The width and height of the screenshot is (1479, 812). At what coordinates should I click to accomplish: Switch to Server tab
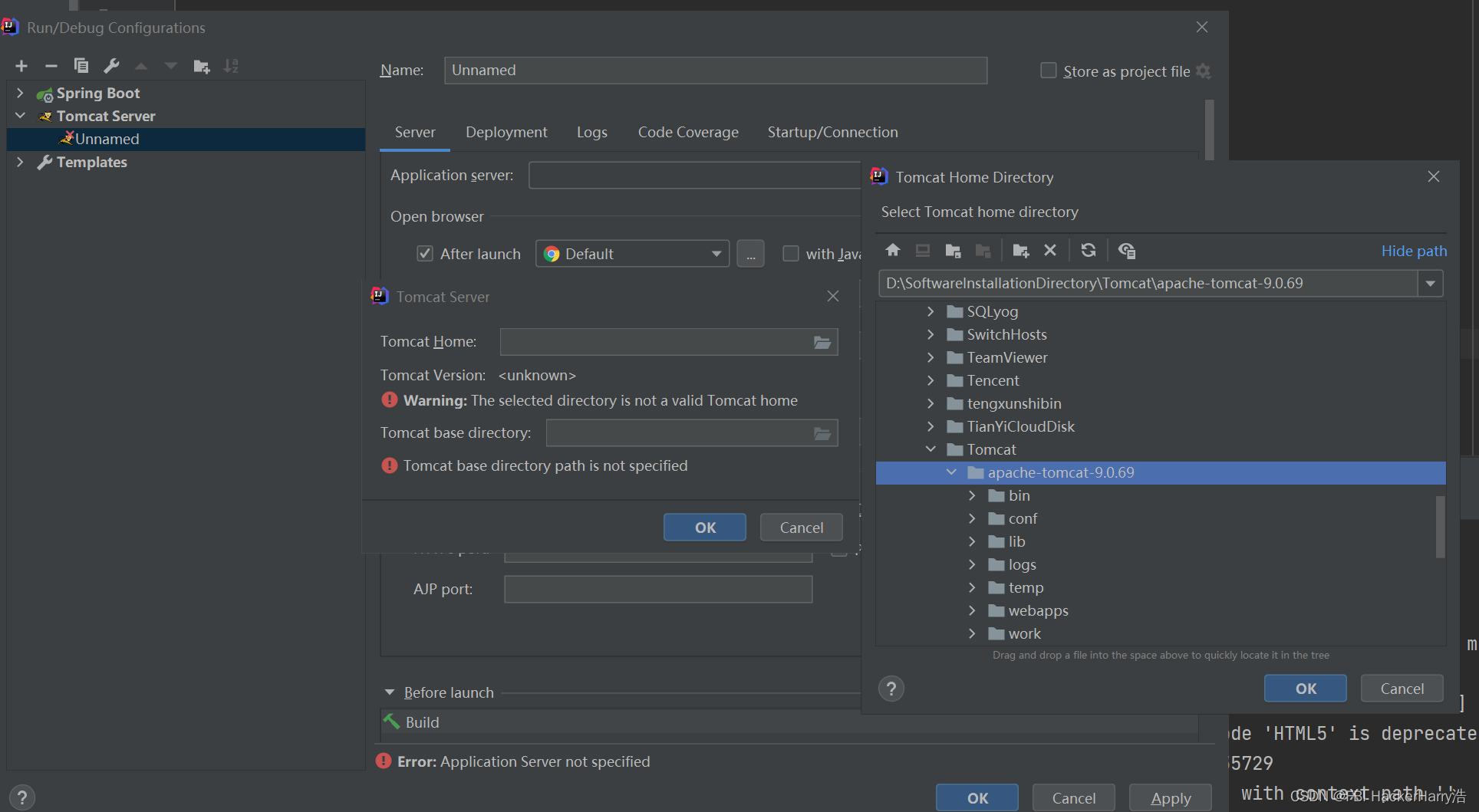click(x=415, y=132)
